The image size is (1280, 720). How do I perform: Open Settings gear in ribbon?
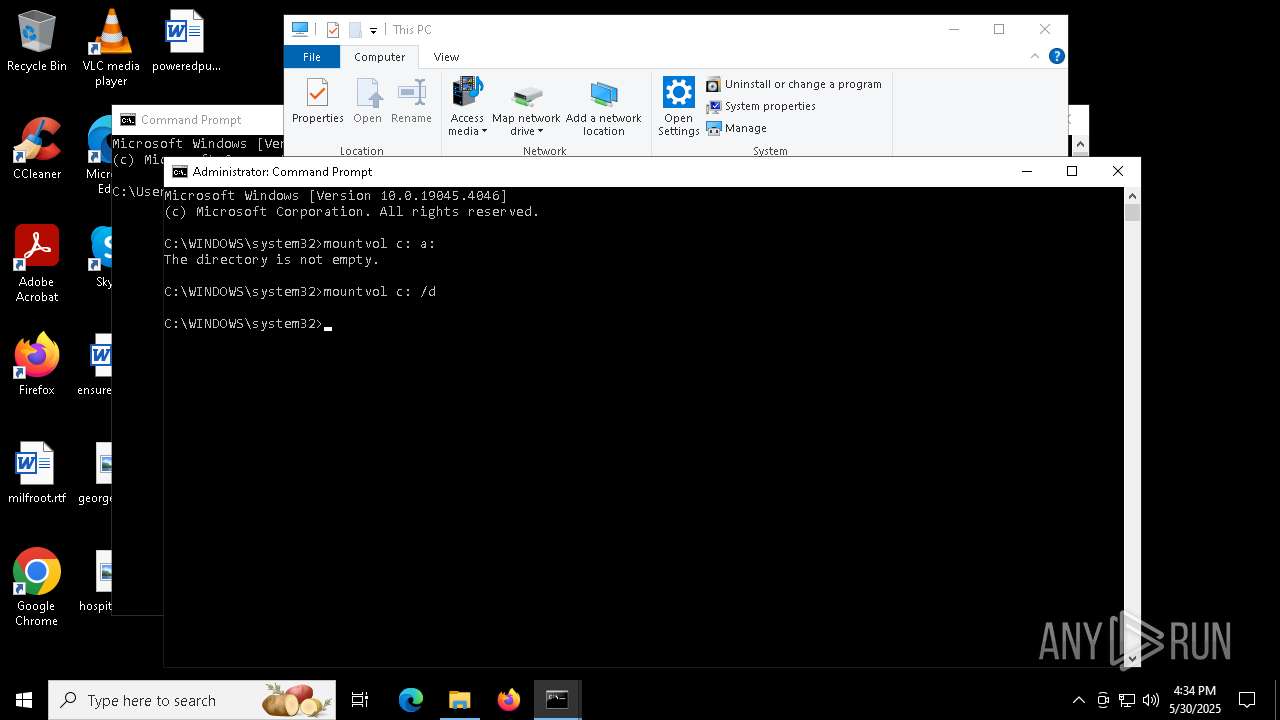(x=678, y=106)
